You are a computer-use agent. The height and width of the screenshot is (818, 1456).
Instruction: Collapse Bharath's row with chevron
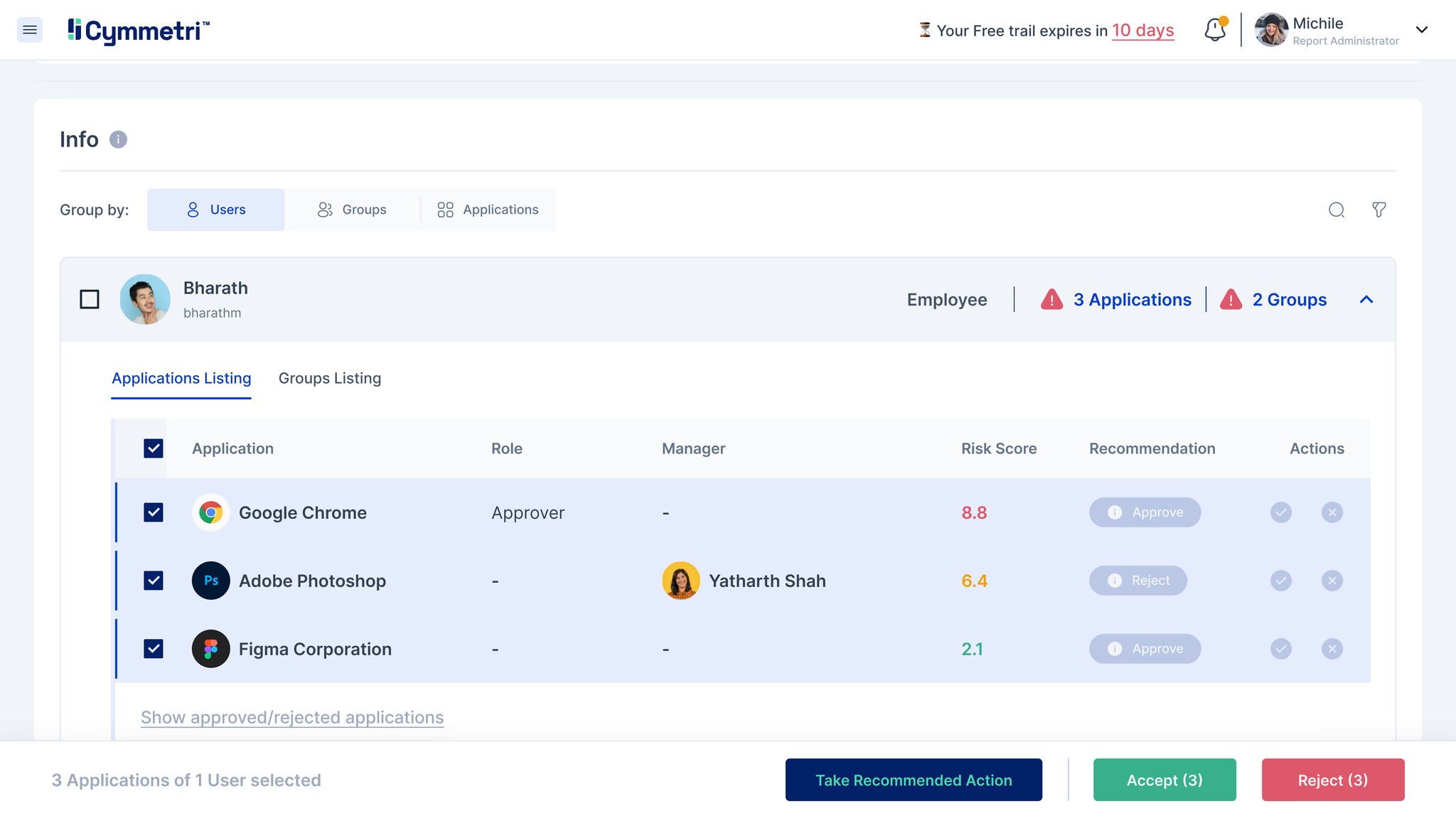1366,299
